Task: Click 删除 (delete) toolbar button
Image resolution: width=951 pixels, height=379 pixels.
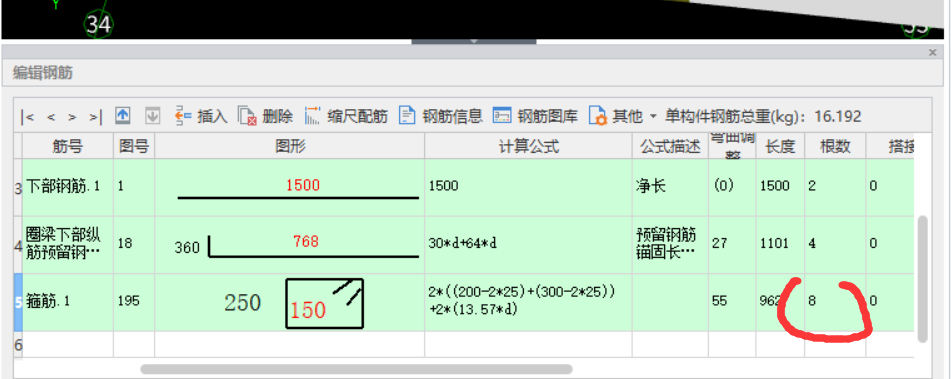Action: pyautogui.click(x=266, y=116)
